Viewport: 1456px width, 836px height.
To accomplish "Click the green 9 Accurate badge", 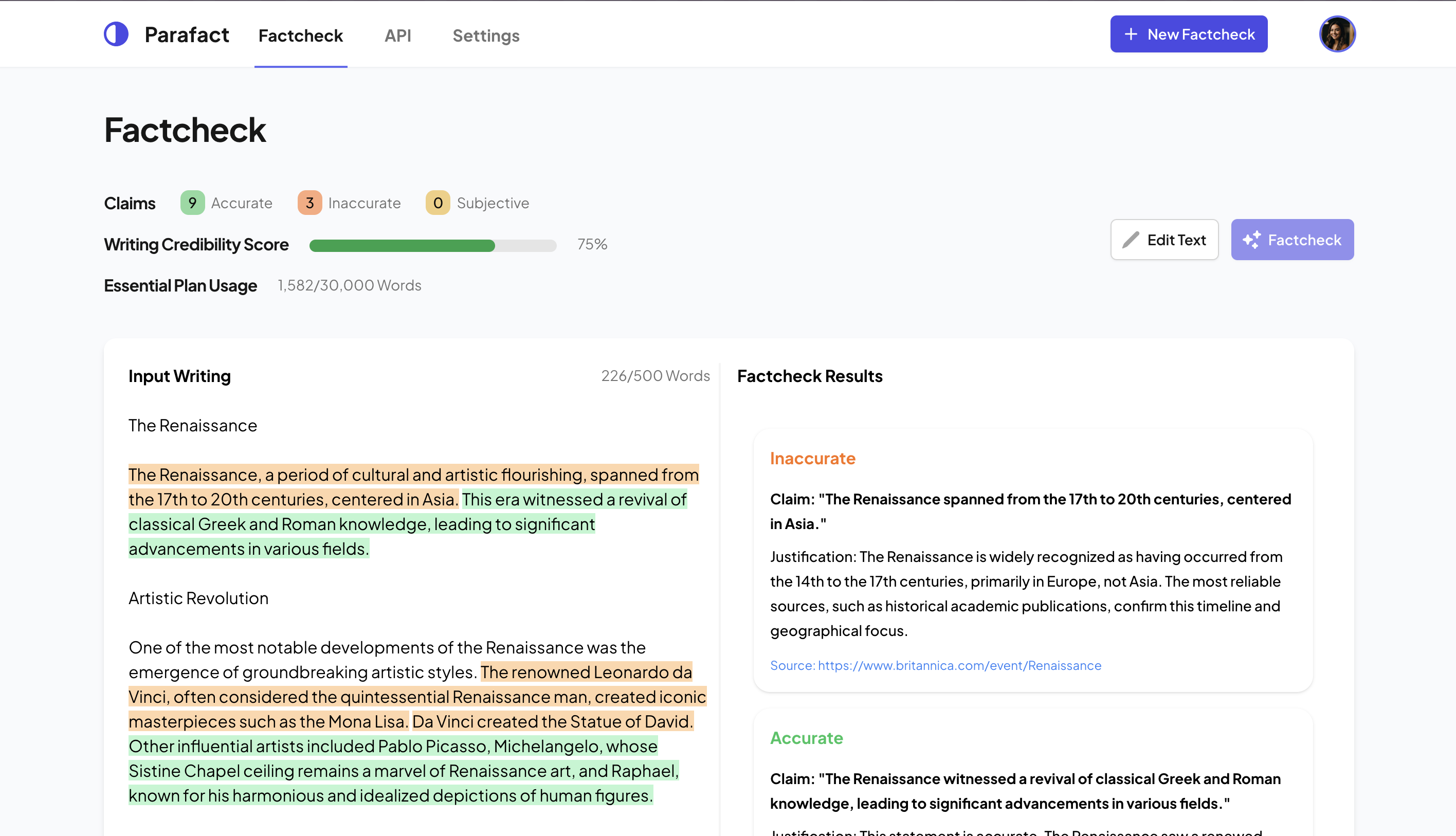I will click(x=192, y=203).
